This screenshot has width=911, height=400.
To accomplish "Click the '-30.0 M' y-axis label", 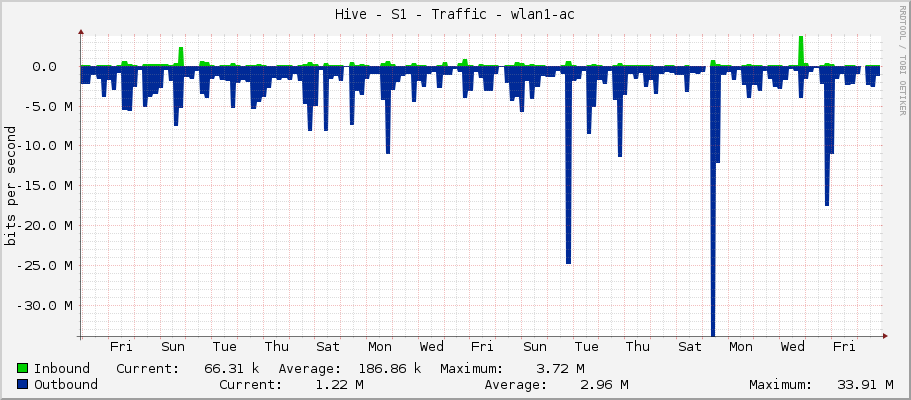I will tap(44, 305).
